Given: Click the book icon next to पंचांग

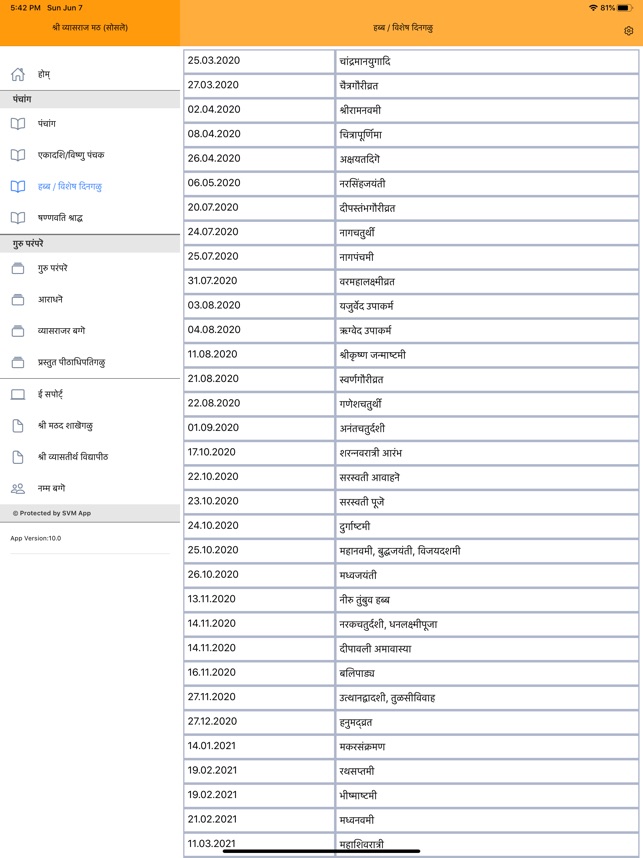Looking at the screenshot, I should tap(18, 124).
